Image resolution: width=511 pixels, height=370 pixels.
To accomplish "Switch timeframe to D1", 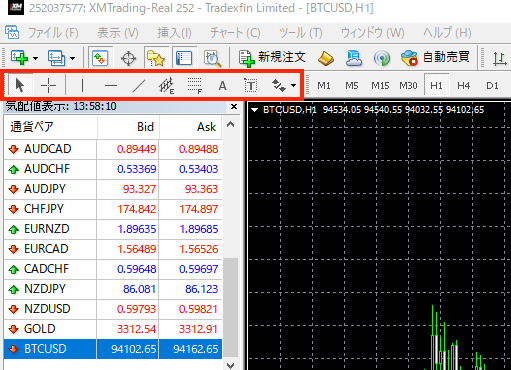I will 492,86.
